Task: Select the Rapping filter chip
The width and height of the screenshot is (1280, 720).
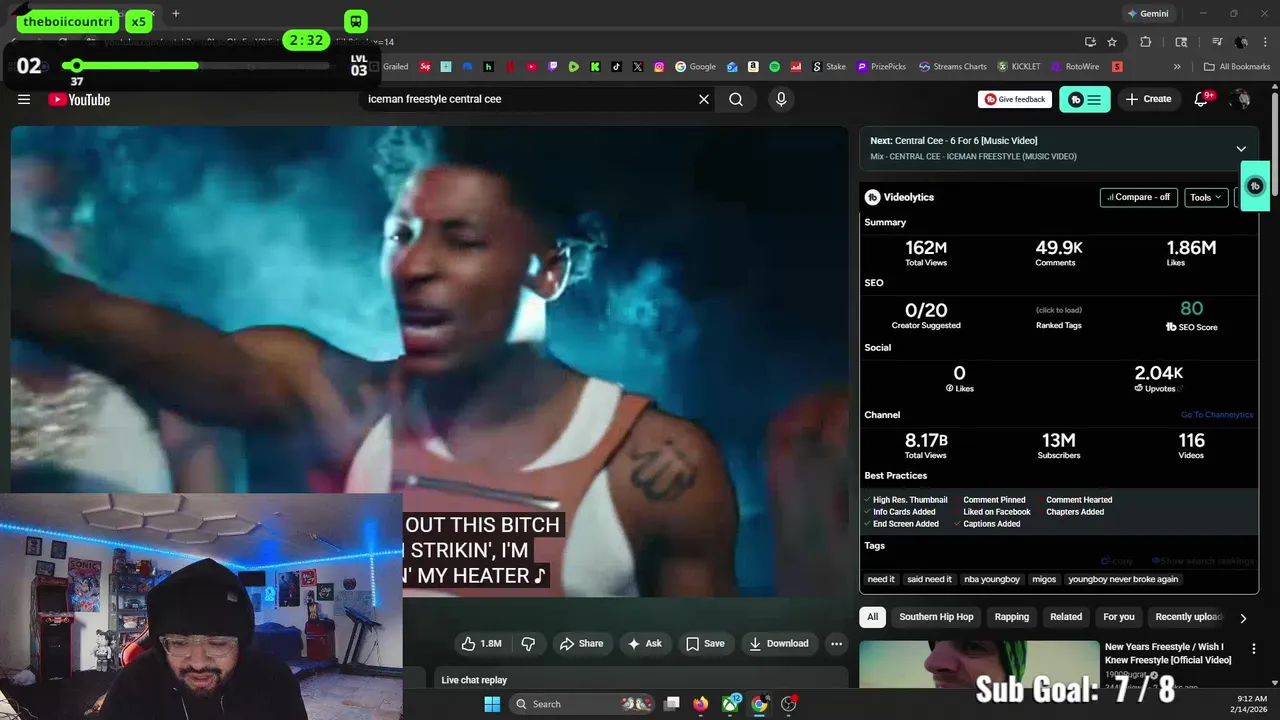Action: point(1011,617)
